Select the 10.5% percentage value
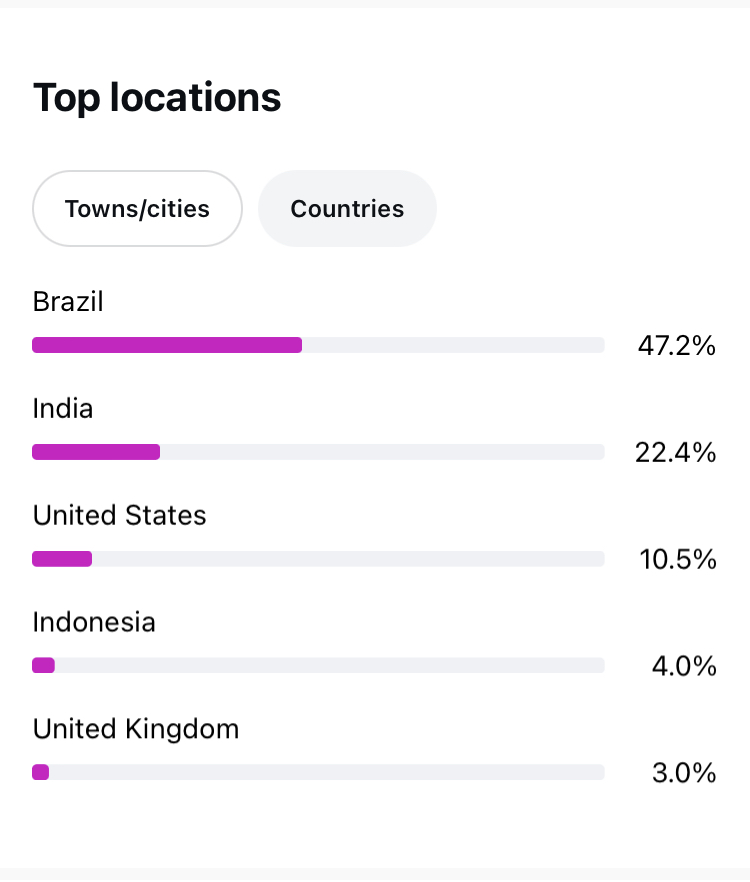Image resolution: width=750 pixels, height=882 pixels. [677, 560]
